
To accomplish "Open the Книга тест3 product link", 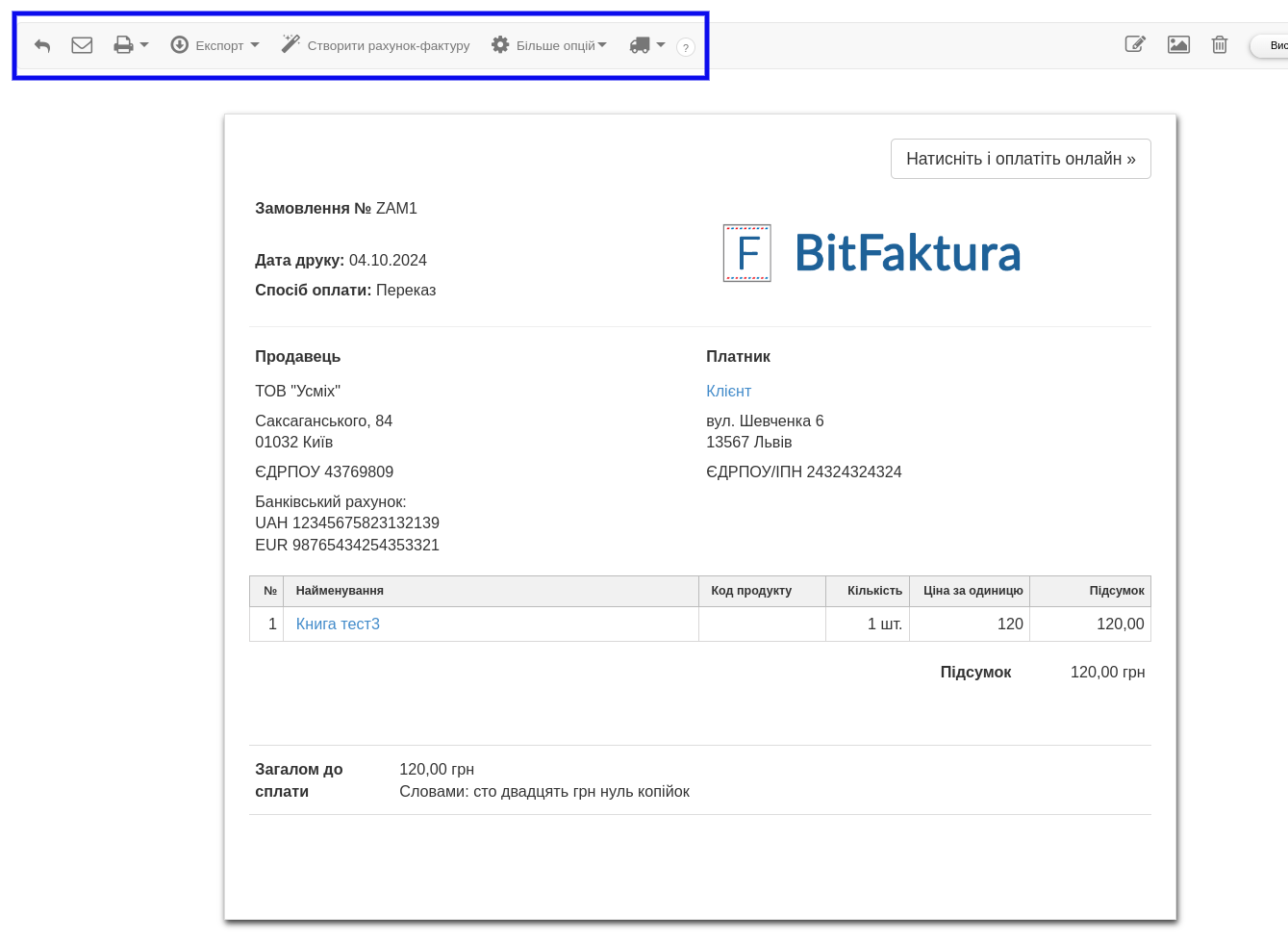I will pos(338,624).
